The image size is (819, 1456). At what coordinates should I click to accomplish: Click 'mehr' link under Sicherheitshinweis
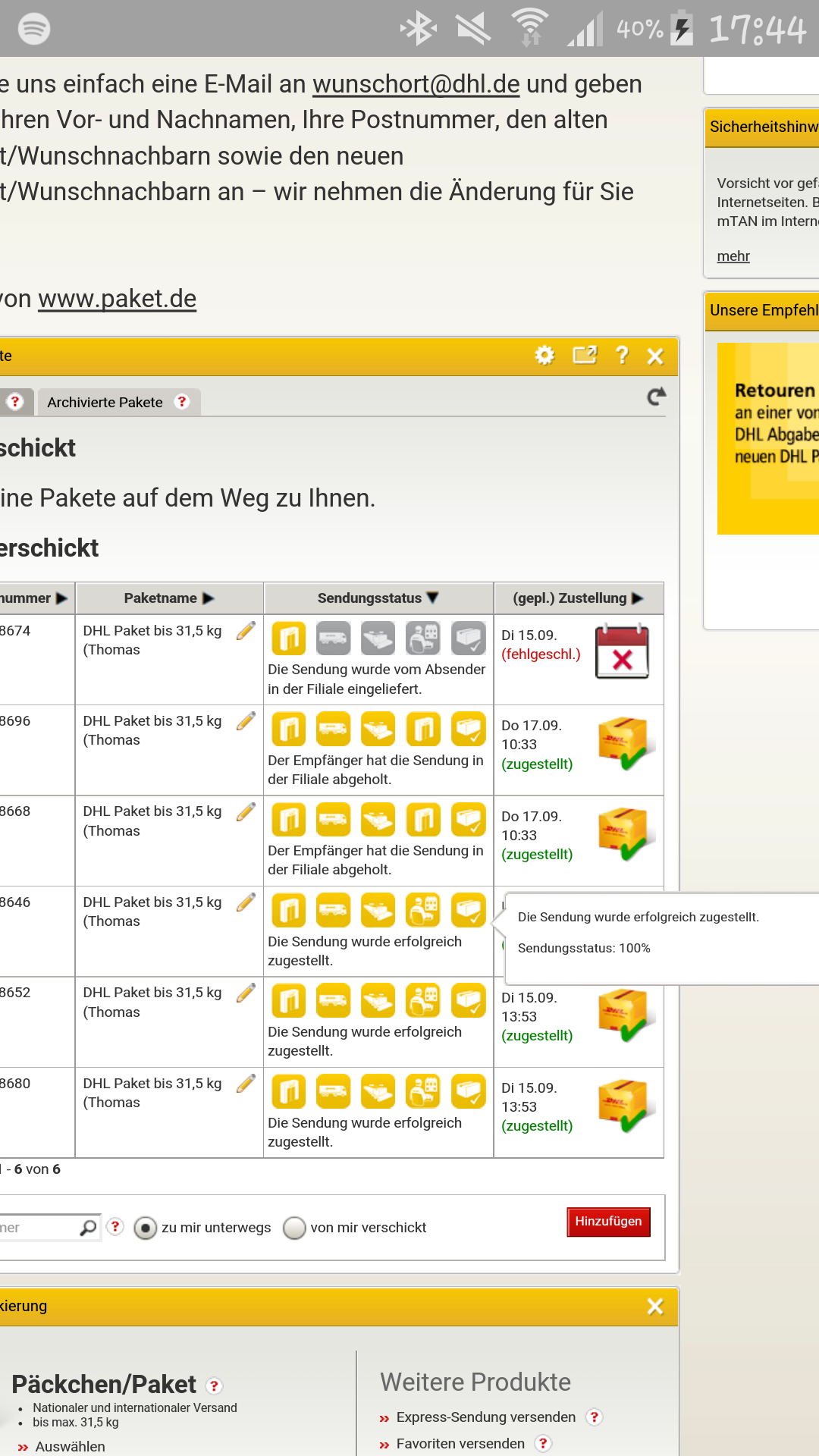[x=733, y=256]
